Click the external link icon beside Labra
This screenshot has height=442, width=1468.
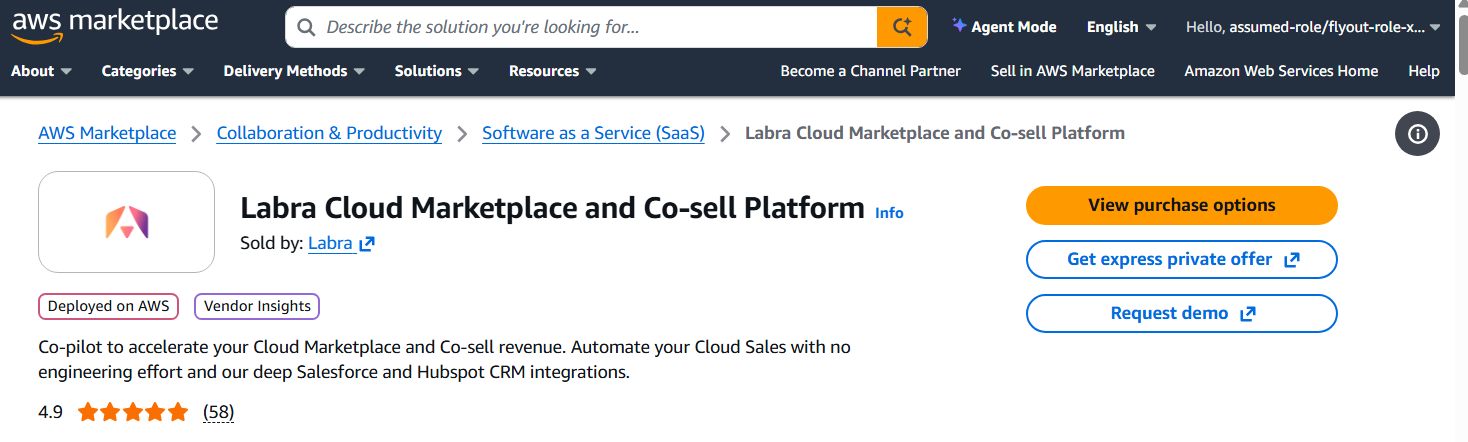[367, 243]
